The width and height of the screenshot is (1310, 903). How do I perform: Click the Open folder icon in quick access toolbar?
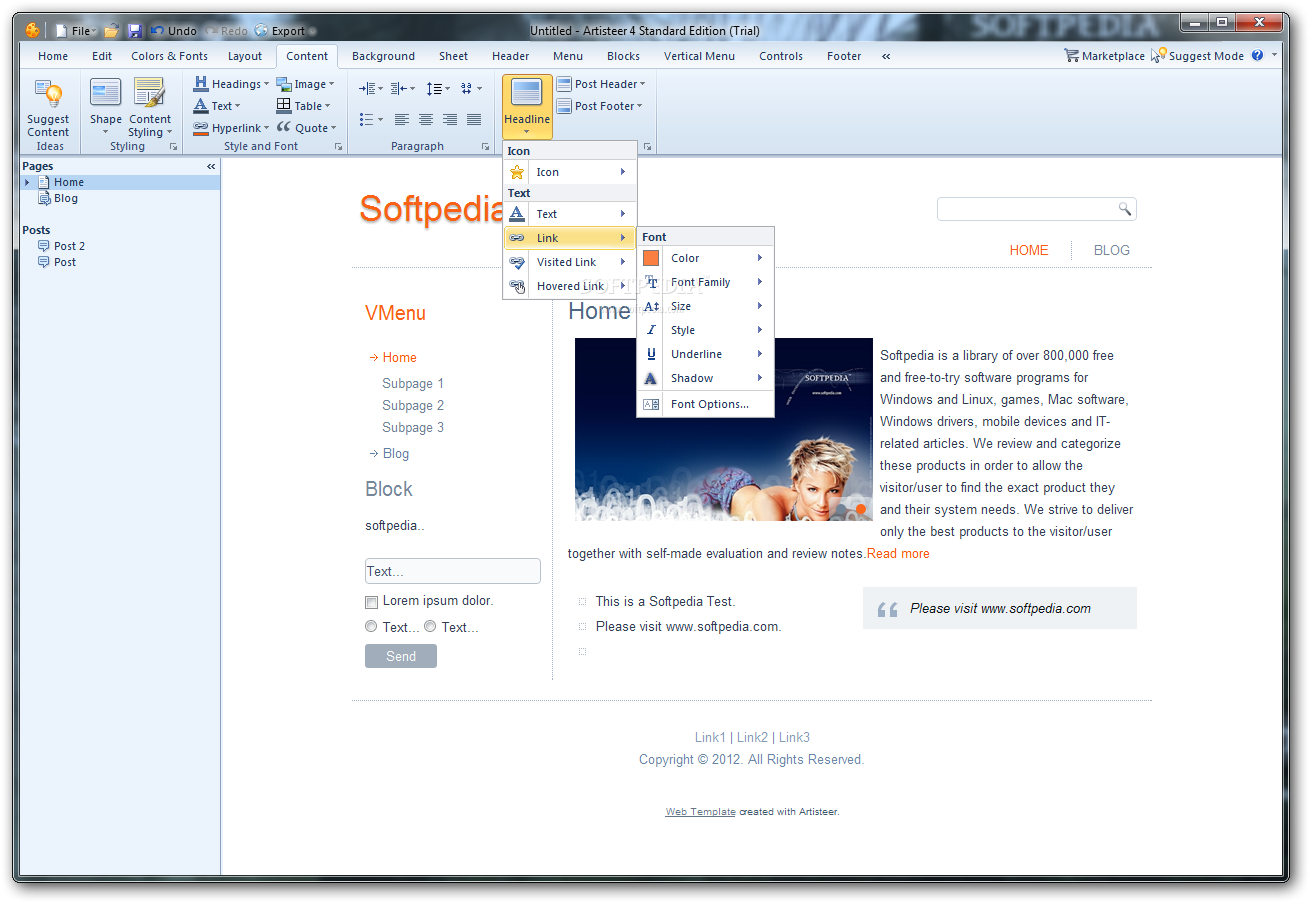point(112,31)
